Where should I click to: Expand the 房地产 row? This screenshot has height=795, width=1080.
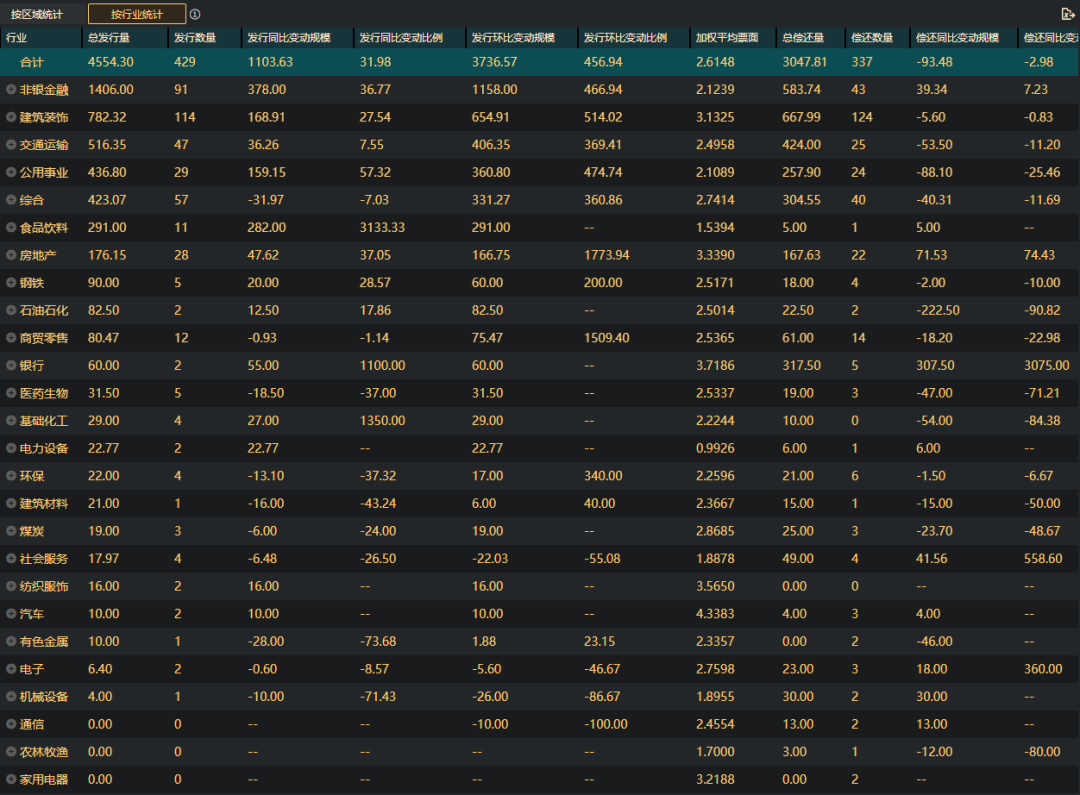11,255
